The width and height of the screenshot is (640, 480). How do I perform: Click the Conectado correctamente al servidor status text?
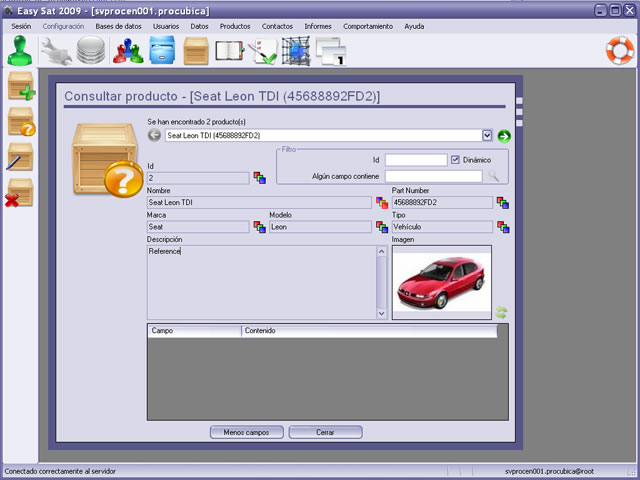click(60, 471)
